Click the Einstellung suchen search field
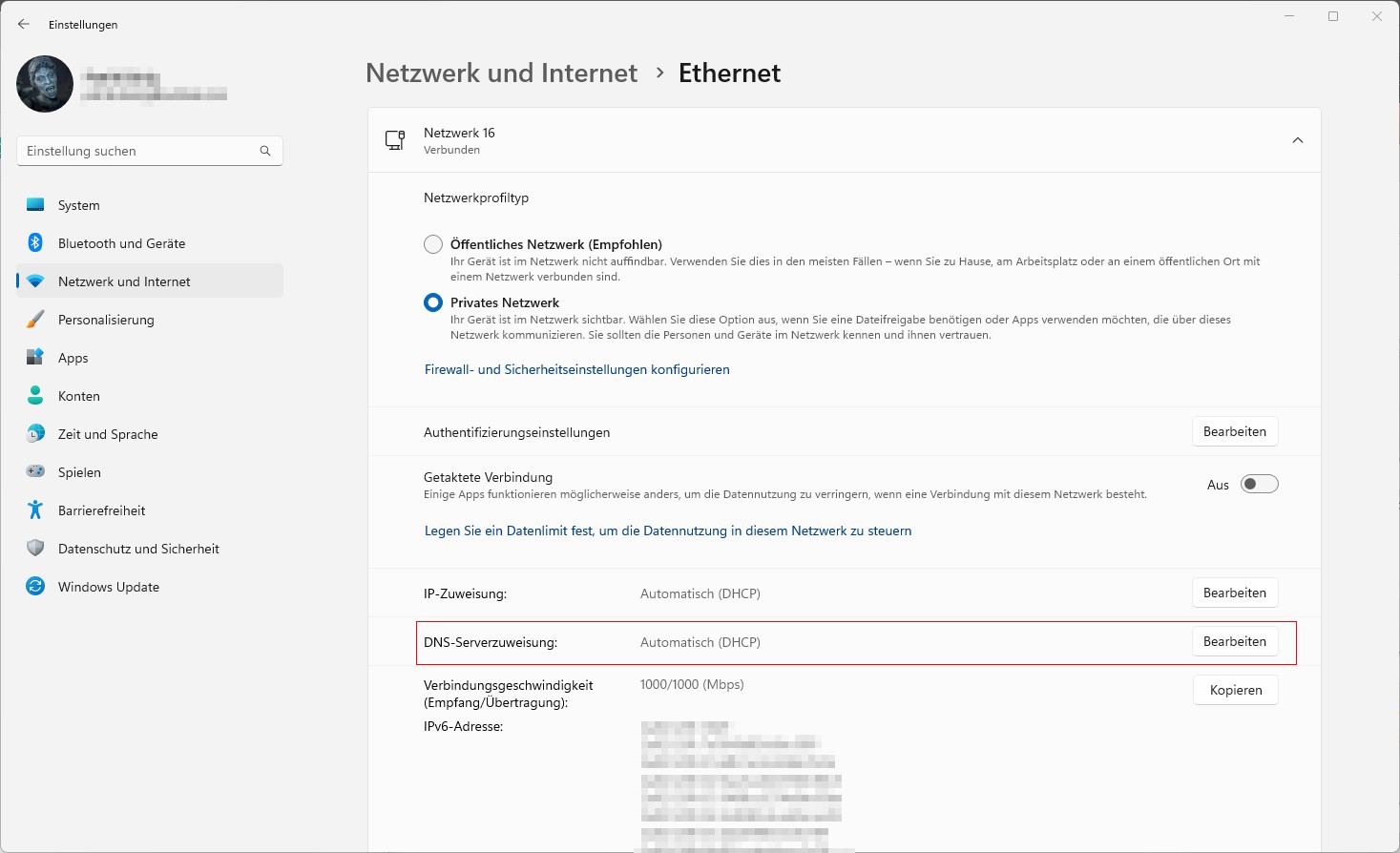This screenshot has height=853, width=1400. (x=150, y=151)
